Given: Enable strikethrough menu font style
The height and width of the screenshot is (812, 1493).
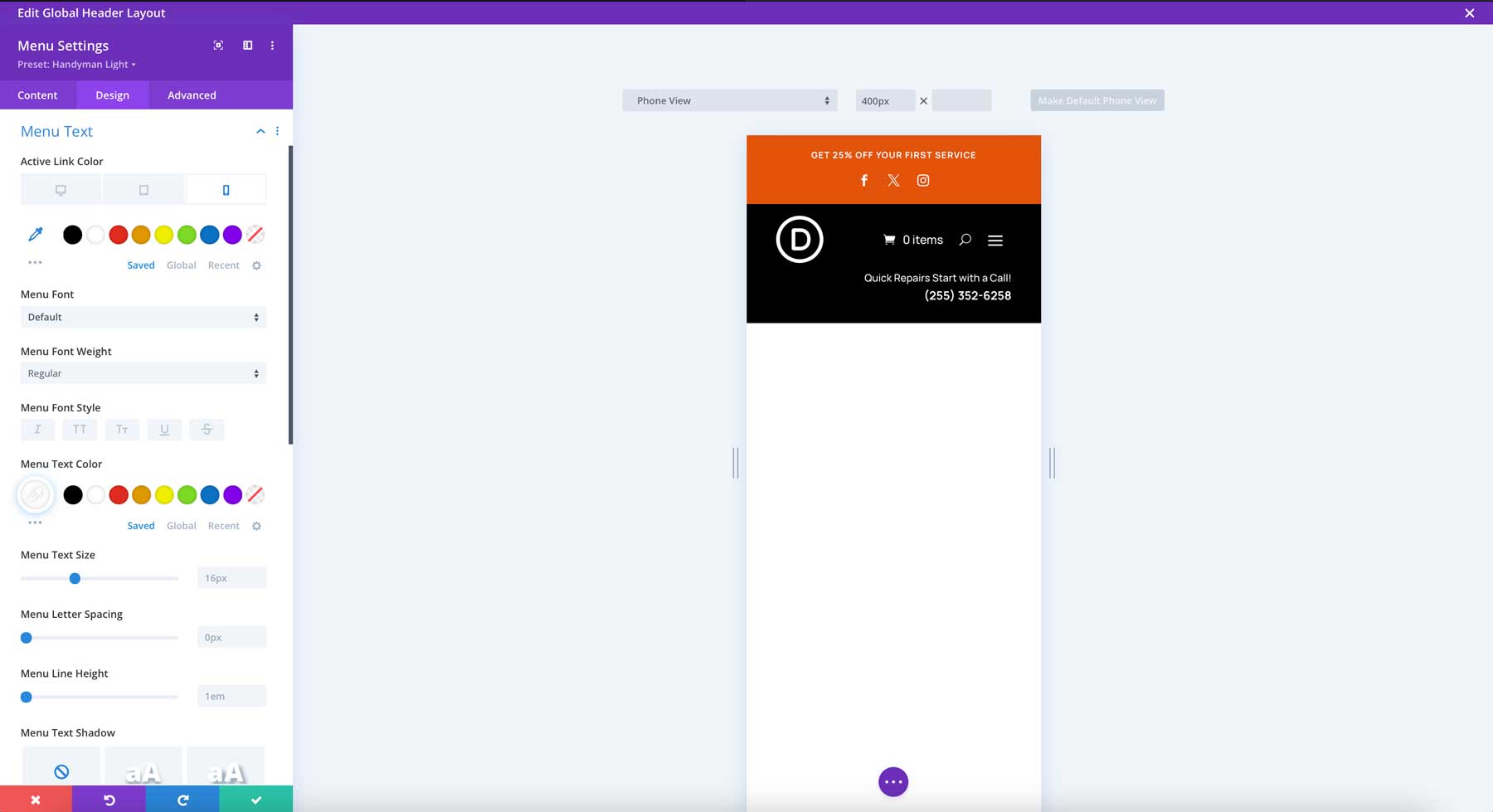Looking at the screenshot, I should click(207, 429).
